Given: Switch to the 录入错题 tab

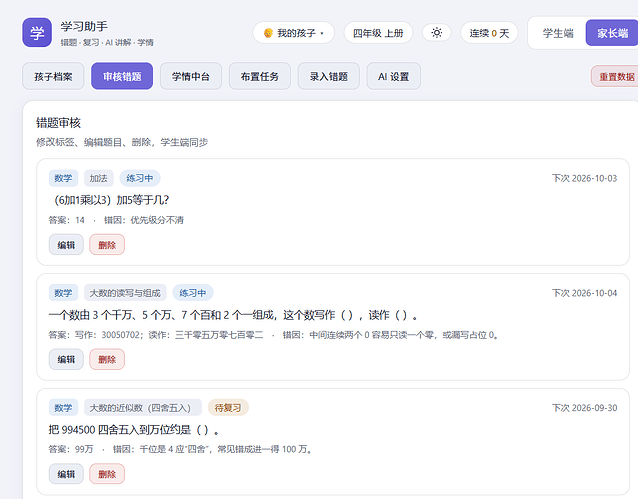Looking at the screenshot, I should point(329,76).
